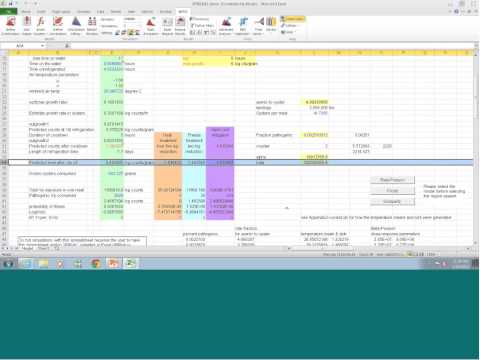
Task: Open the @RISK Define Distributions tool
Action: 10,26
